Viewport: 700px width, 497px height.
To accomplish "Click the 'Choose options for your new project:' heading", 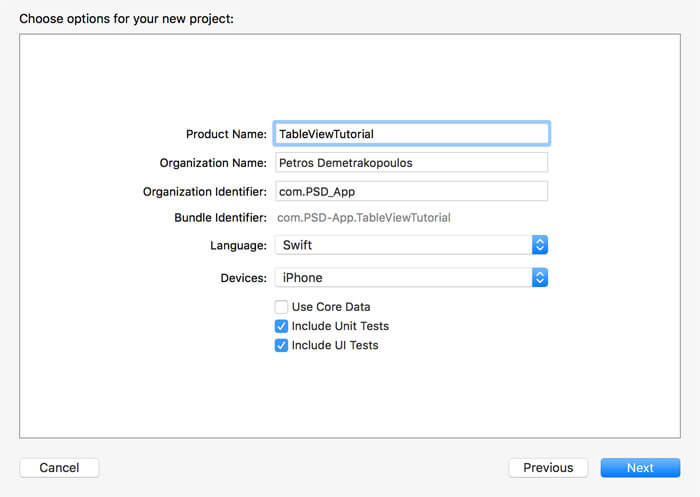I will pyautogui.click(x=126, y=19).
